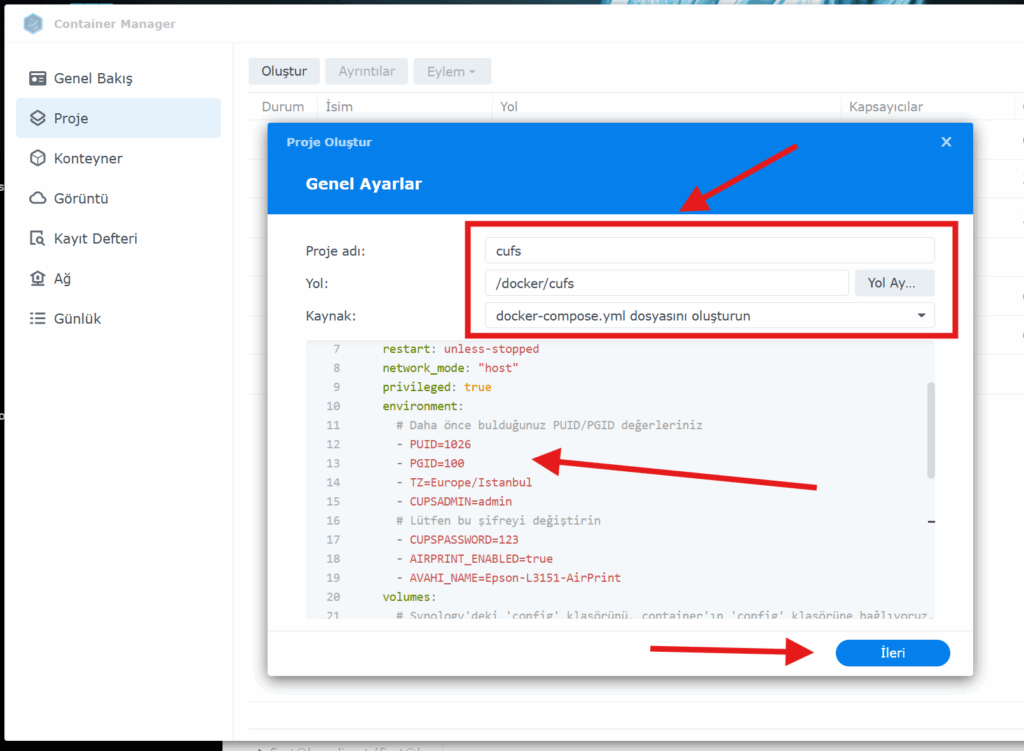Click the Proje layers icon in sidebar
1024x751 pixels.
[38, 118]
